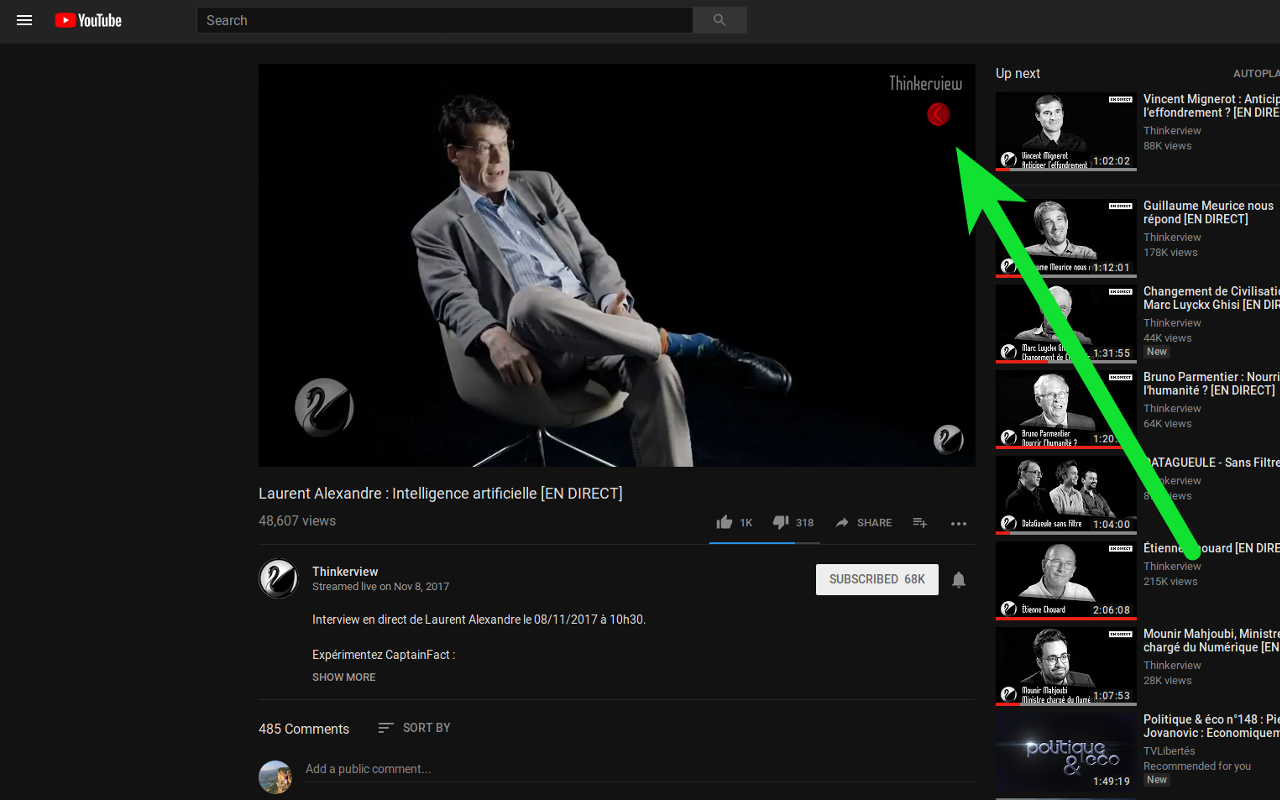Image resolution: width=1280 pixels, height=800 pixels.
Task: Click the Vincent Mignerot video thumbnail
Action: [x=1066, y=131]
